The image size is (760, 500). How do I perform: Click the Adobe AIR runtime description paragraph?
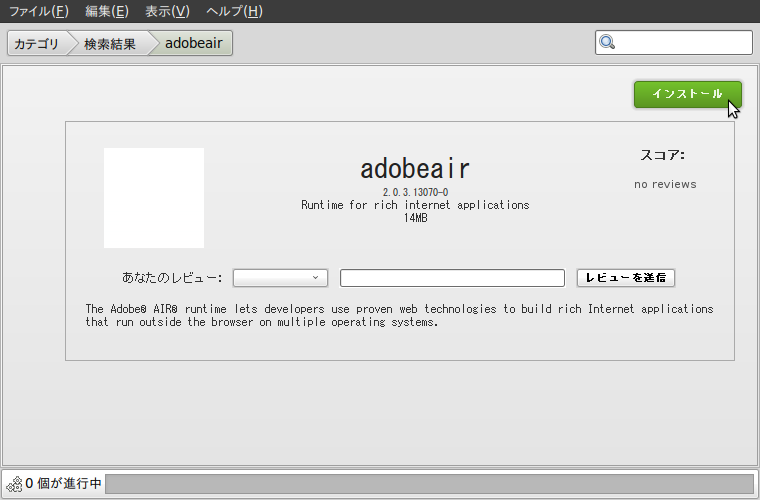pos(399,315)
